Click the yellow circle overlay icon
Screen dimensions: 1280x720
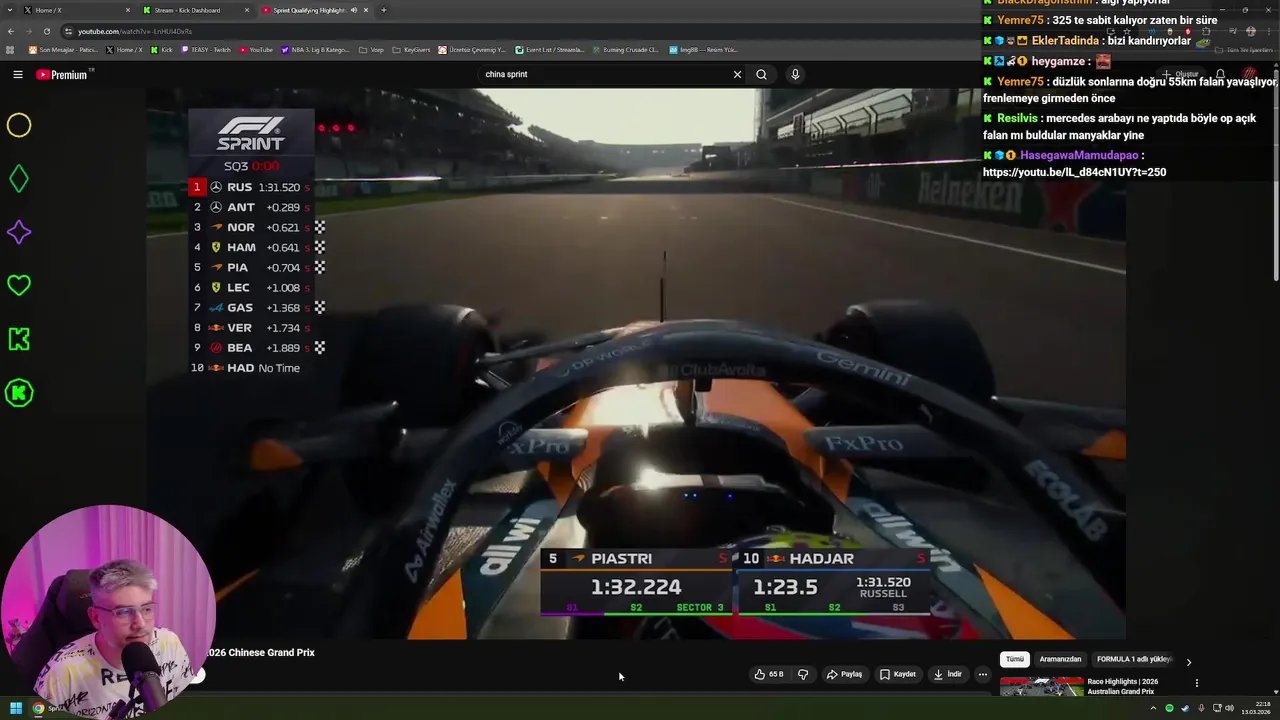[x=19, y=125]
